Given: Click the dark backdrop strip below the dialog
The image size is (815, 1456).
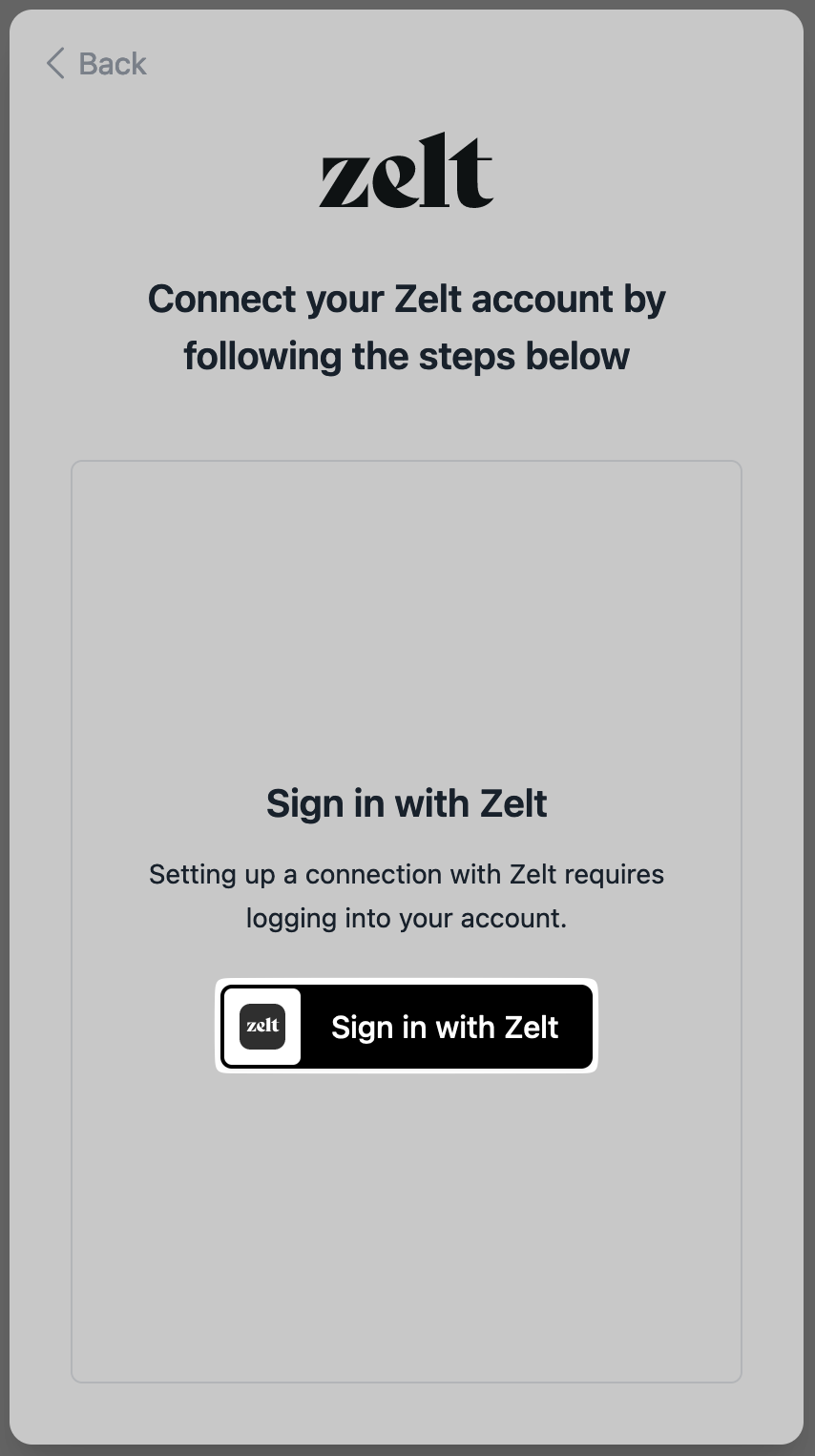Looking at the screenshot, I should 407,1450.
